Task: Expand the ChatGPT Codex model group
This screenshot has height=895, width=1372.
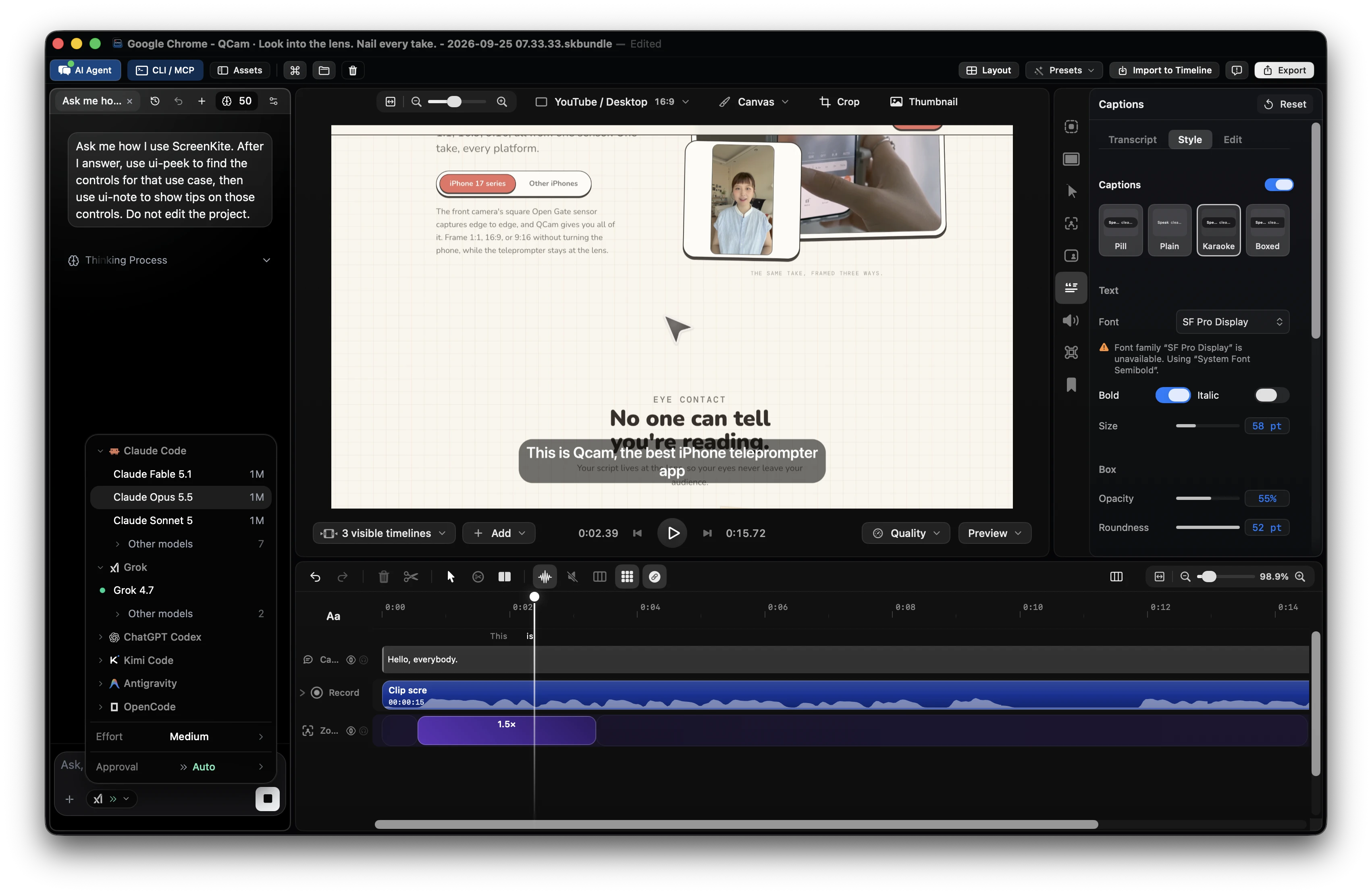Action: click(x=100, y=637)
